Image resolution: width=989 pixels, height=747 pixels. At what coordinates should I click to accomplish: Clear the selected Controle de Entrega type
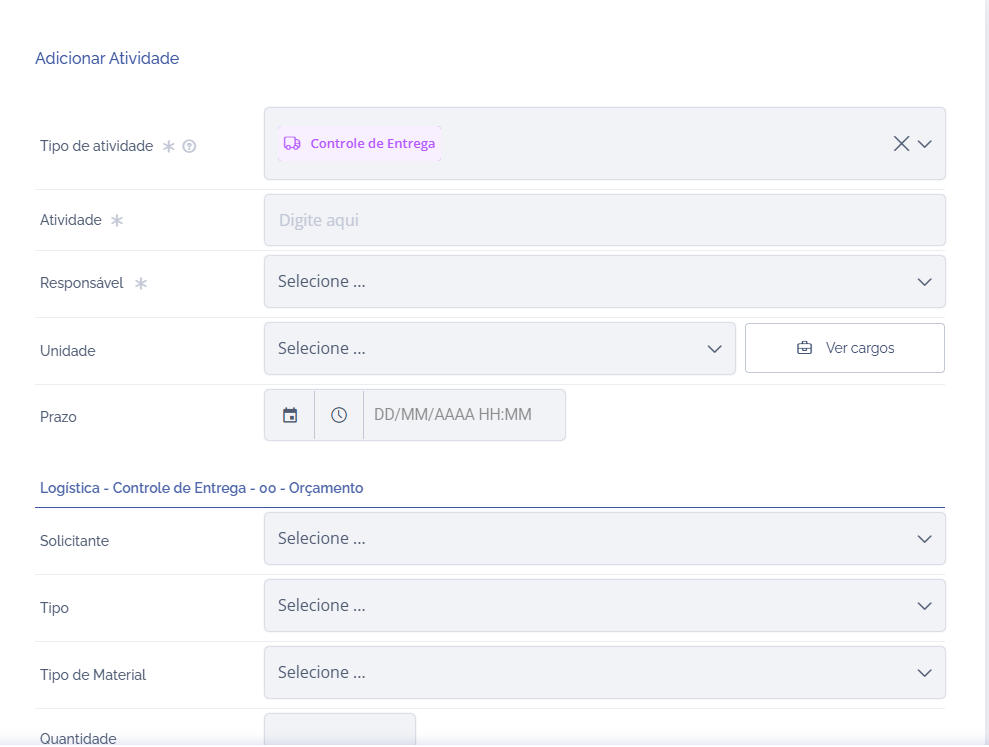[901, 144]
